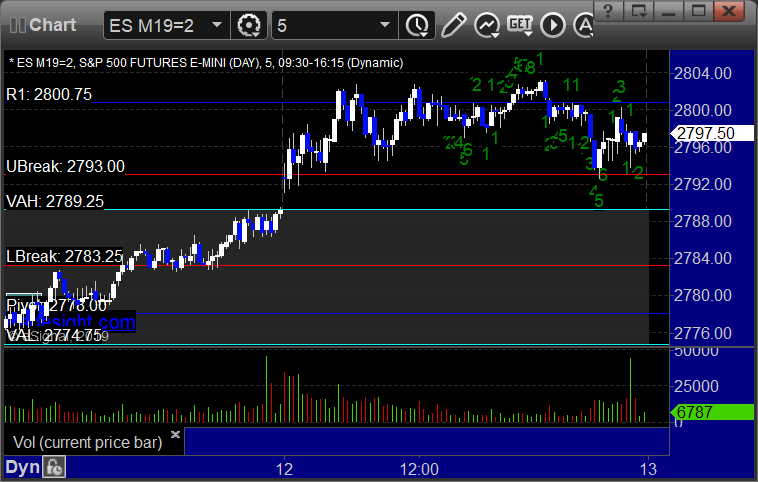Click the 2804.00 price axis label
The image size is (758, 482).
pyautogui.click(x=702, y=73)
